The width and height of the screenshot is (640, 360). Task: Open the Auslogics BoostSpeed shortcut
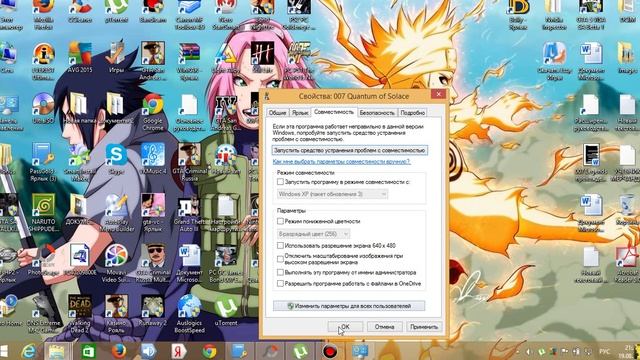189,314
